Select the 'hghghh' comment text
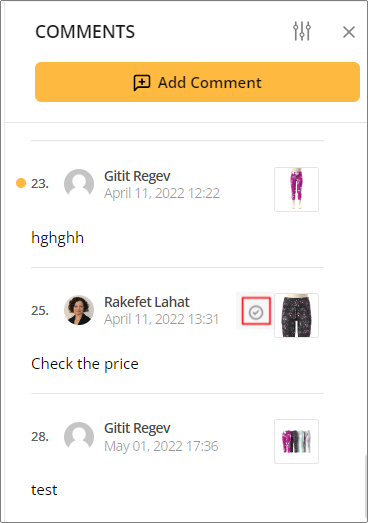This screenshot has width=368, height=523. pos(57,239)
